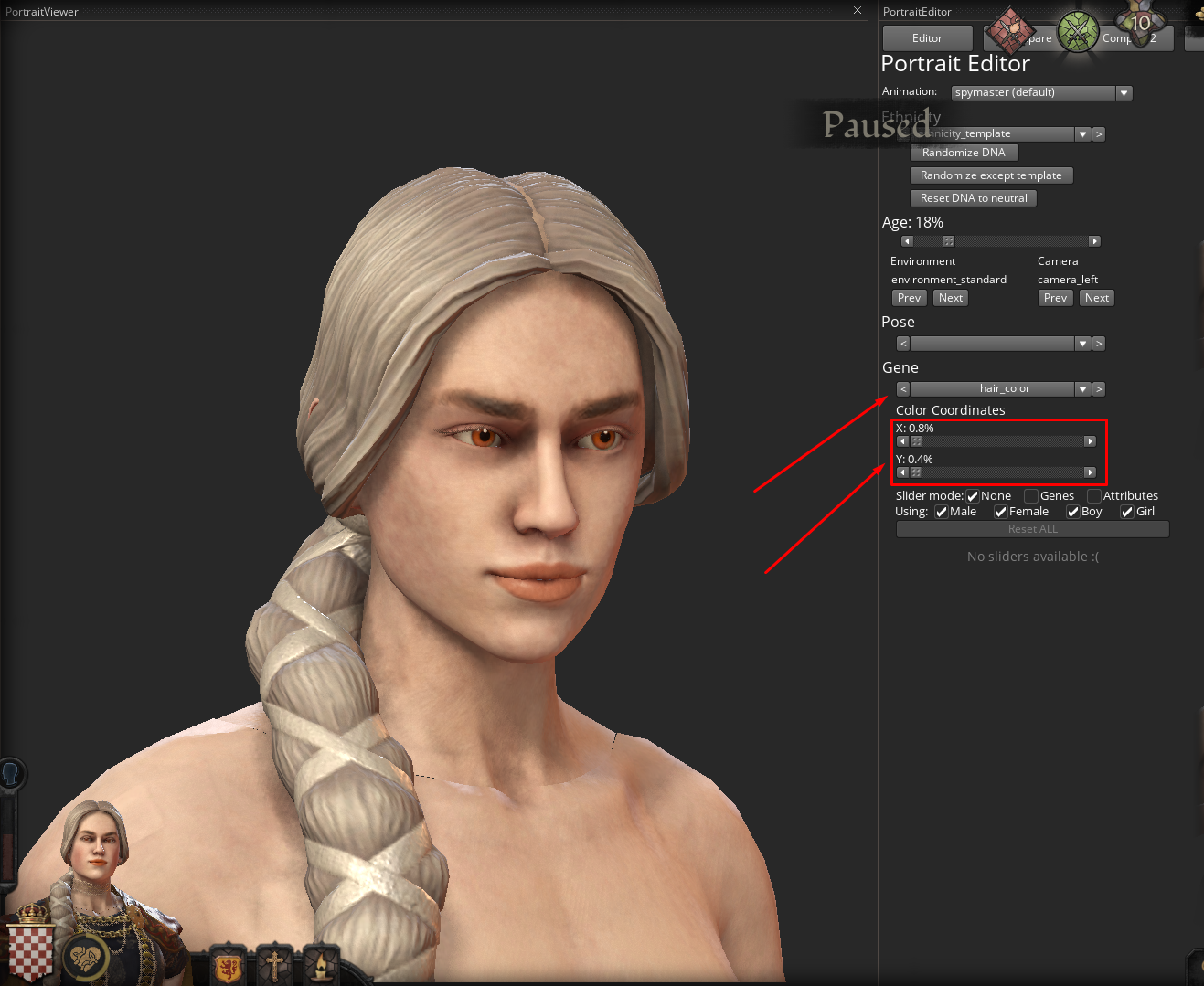Decrease Y color coordinate with left arrow
Screen dimensions: 1204x986
pos(903,472)
